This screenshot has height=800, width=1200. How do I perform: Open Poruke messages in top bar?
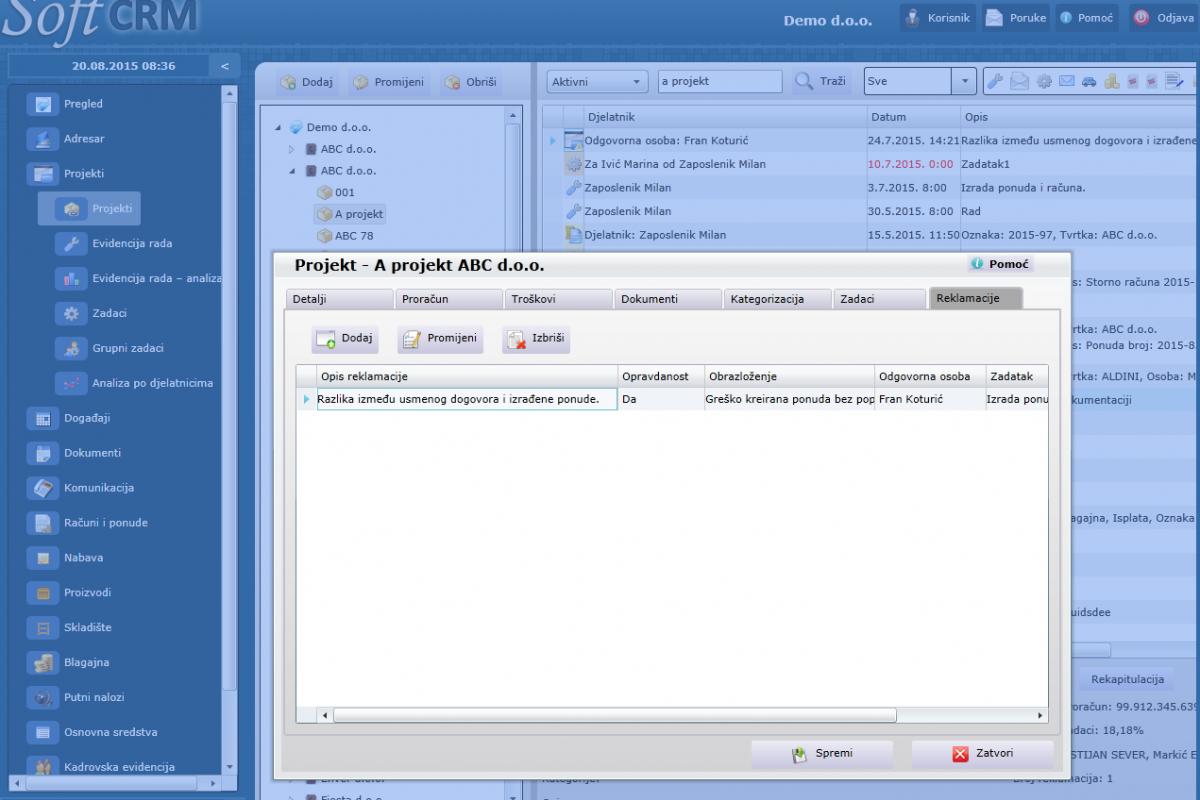click(x=1016, y=18)
